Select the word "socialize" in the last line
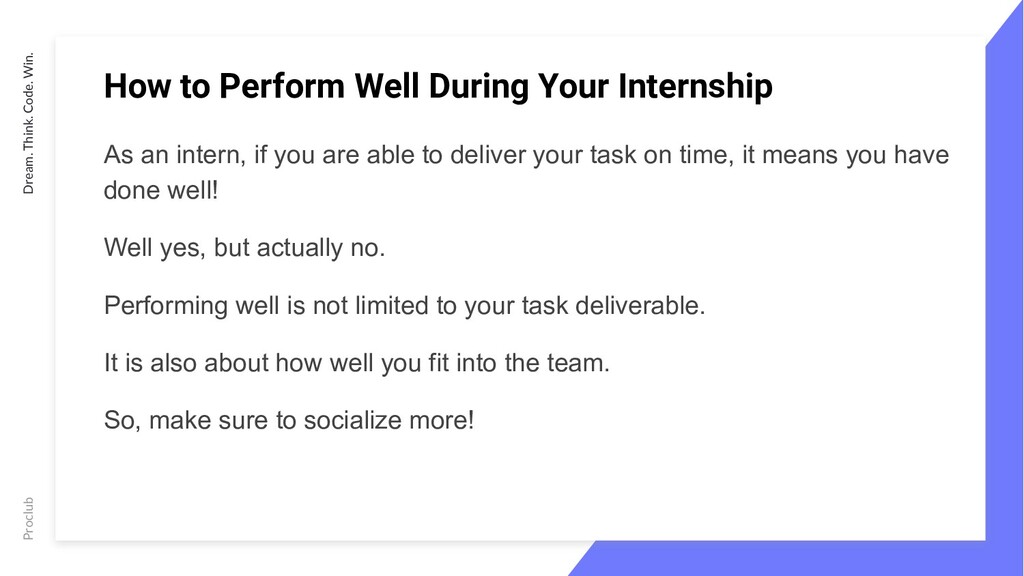Screen dimensions: 1024x576 click(353, 420)
